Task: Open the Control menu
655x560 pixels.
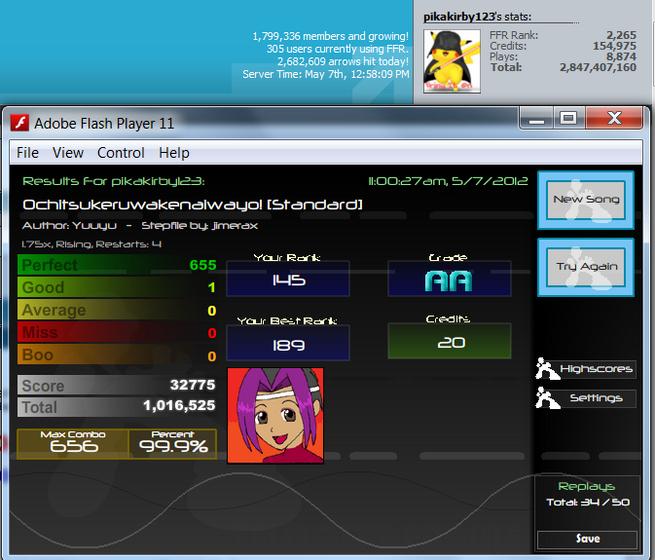Action: [x=121, y=153]
